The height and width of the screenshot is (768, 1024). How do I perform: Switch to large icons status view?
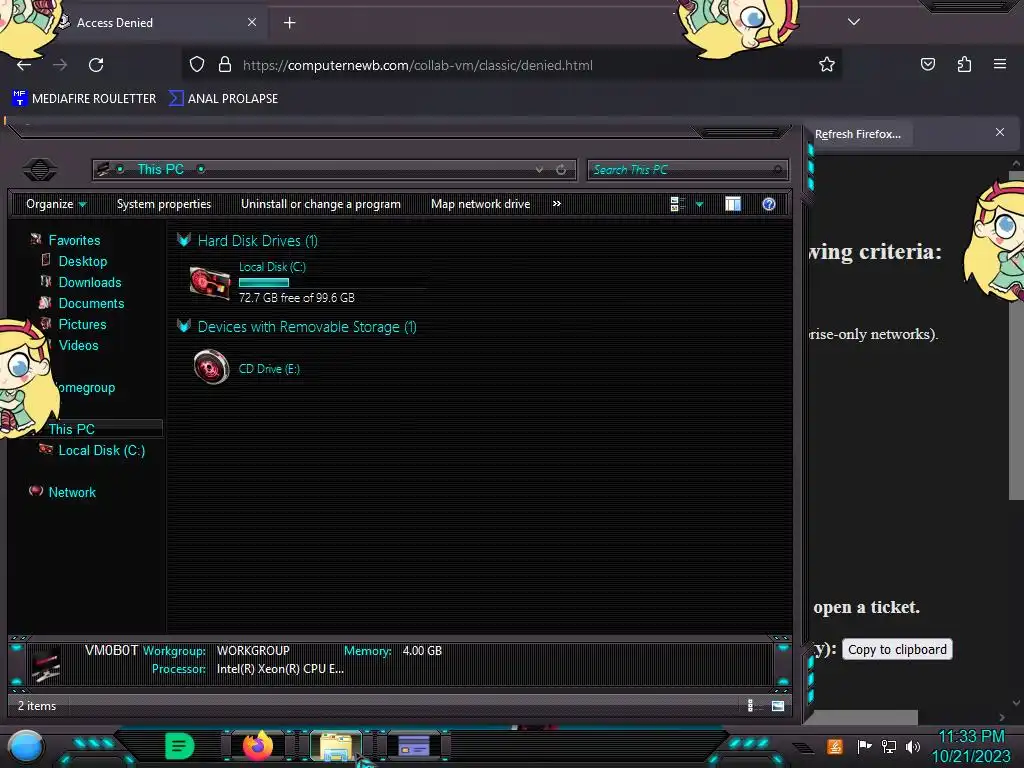click(x=777, y=705)
